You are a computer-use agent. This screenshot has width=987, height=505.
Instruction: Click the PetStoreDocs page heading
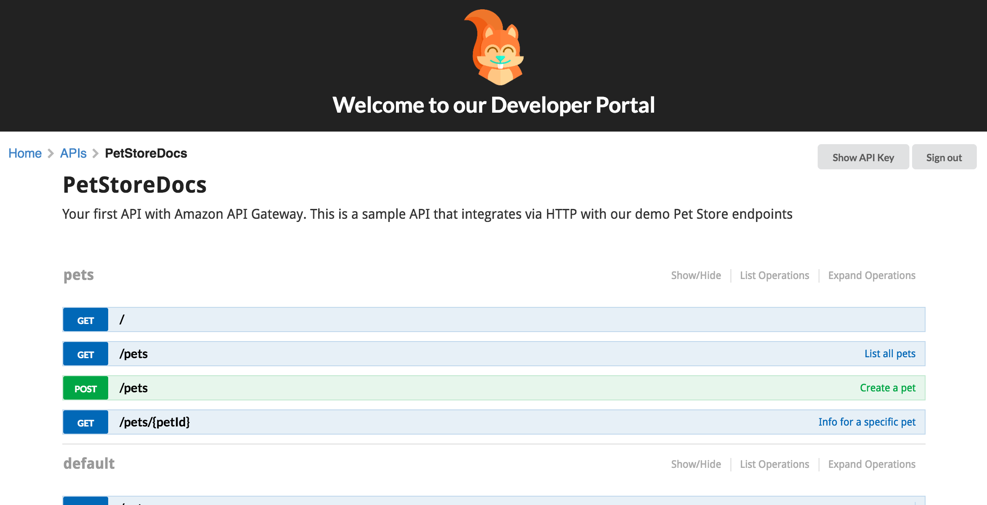(135, 184)
